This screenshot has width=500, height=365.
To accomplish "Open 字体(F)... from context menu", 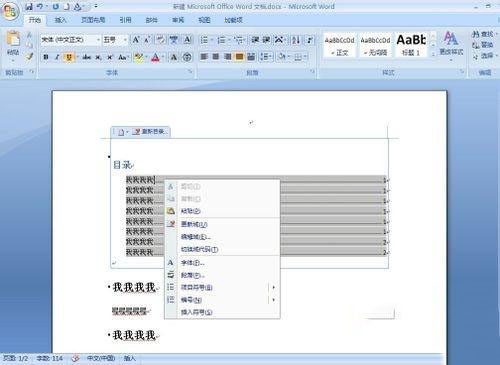I will pos(222,263).
